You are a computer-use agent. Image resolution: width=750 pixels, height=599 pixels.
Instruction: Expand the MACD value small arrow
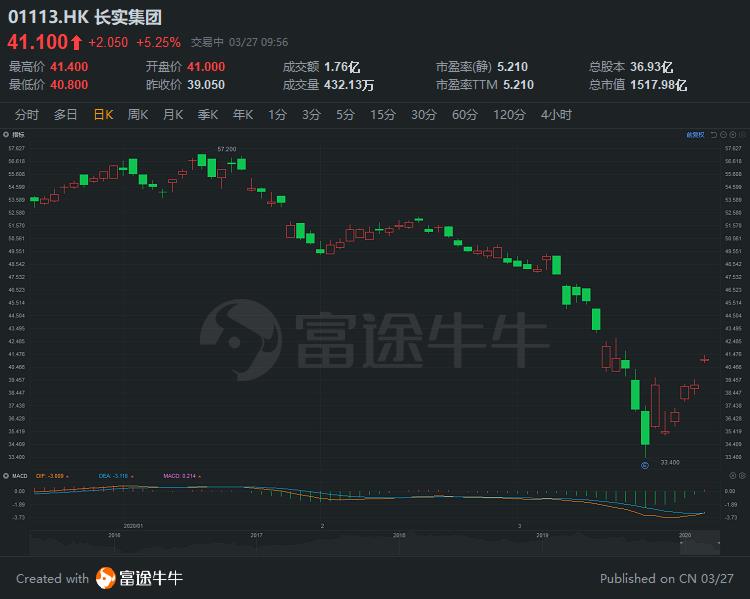[x=199, y=477]
